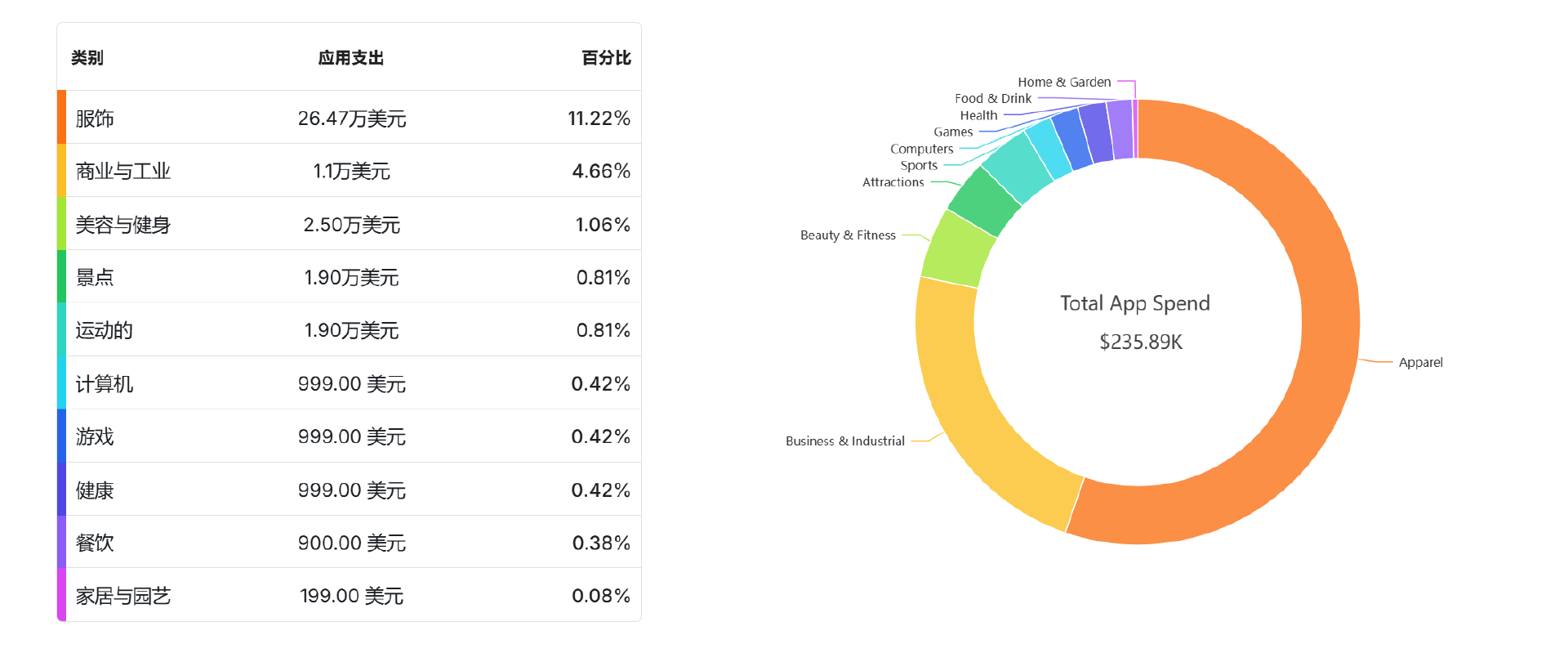Screen dimensions: 1568x653
Task: Click the 类别 column header
Action: (87, 58)
